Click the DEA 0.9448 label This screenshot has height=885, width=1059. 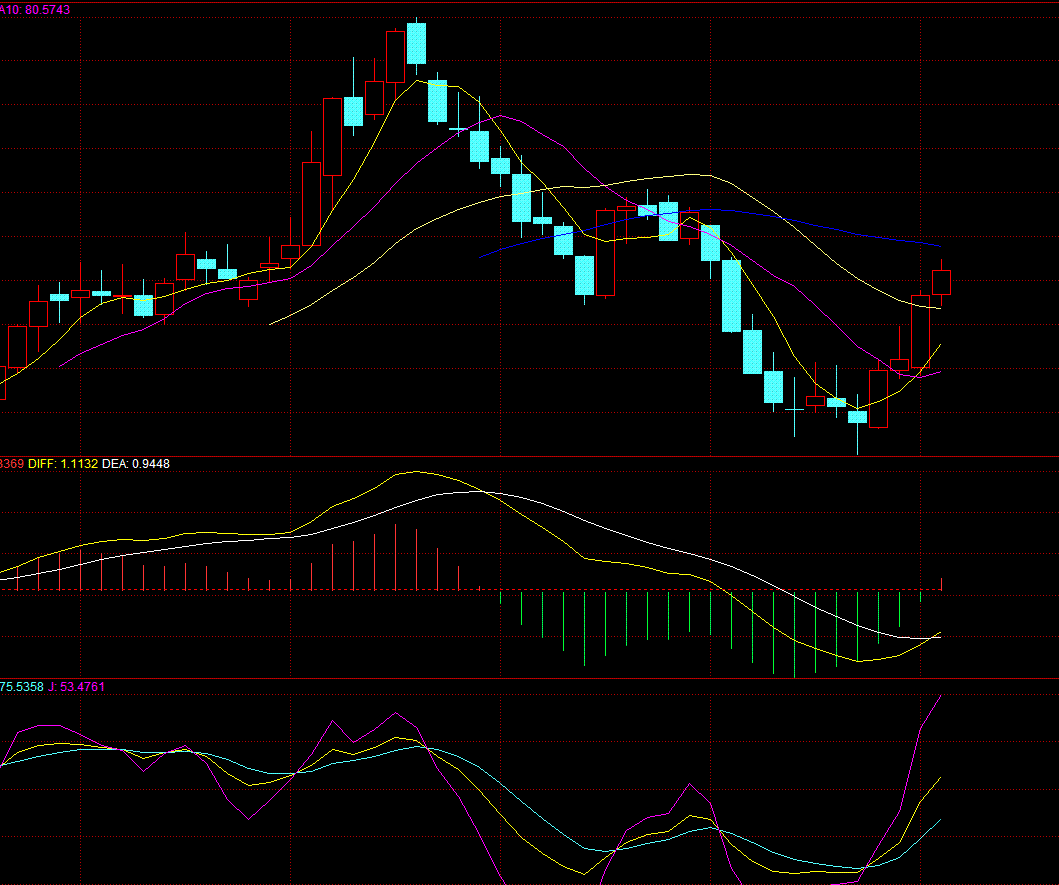[137, 463]
